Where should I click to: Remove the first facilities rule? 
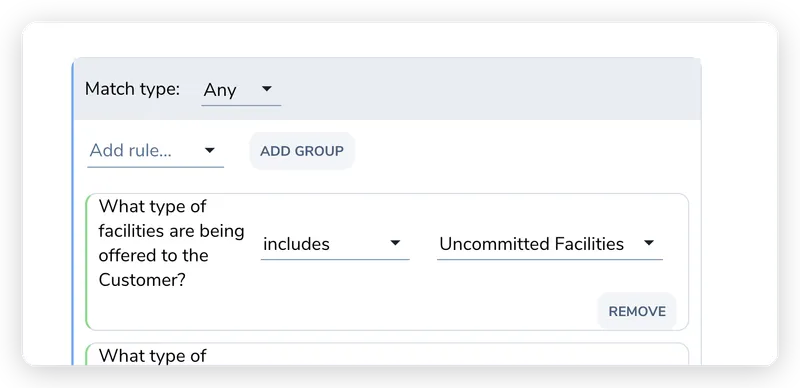pyautogui.click(x=637, y=311)
